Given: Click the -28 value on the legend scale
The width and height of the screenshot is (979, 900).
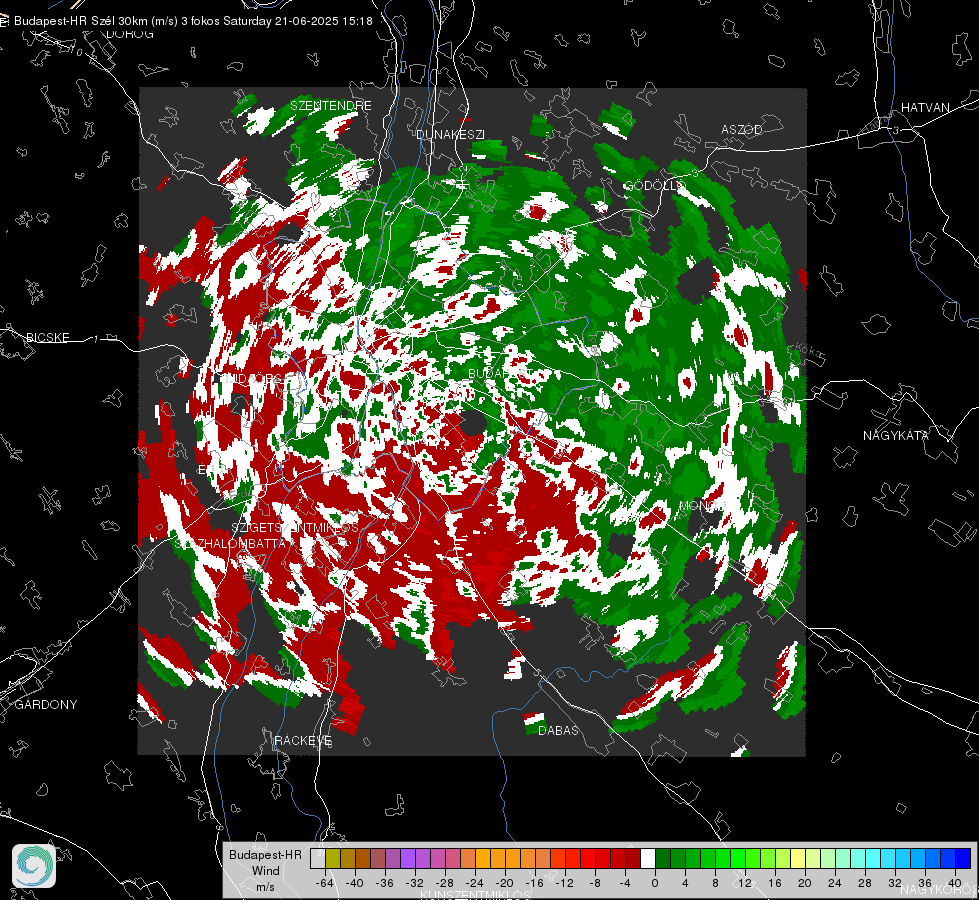Looking at the screenshot, I should [445, 883].
